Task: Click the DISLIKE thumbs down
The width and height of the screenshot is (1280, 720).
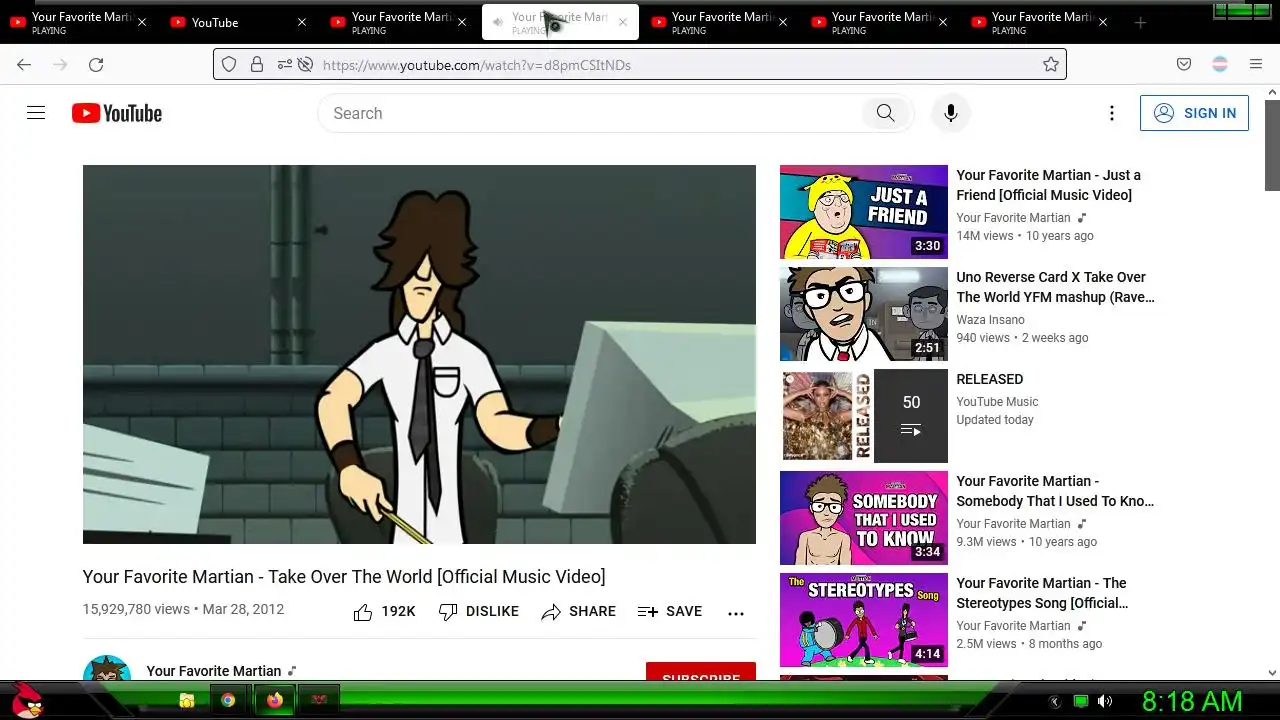Action: click(479, 611)
